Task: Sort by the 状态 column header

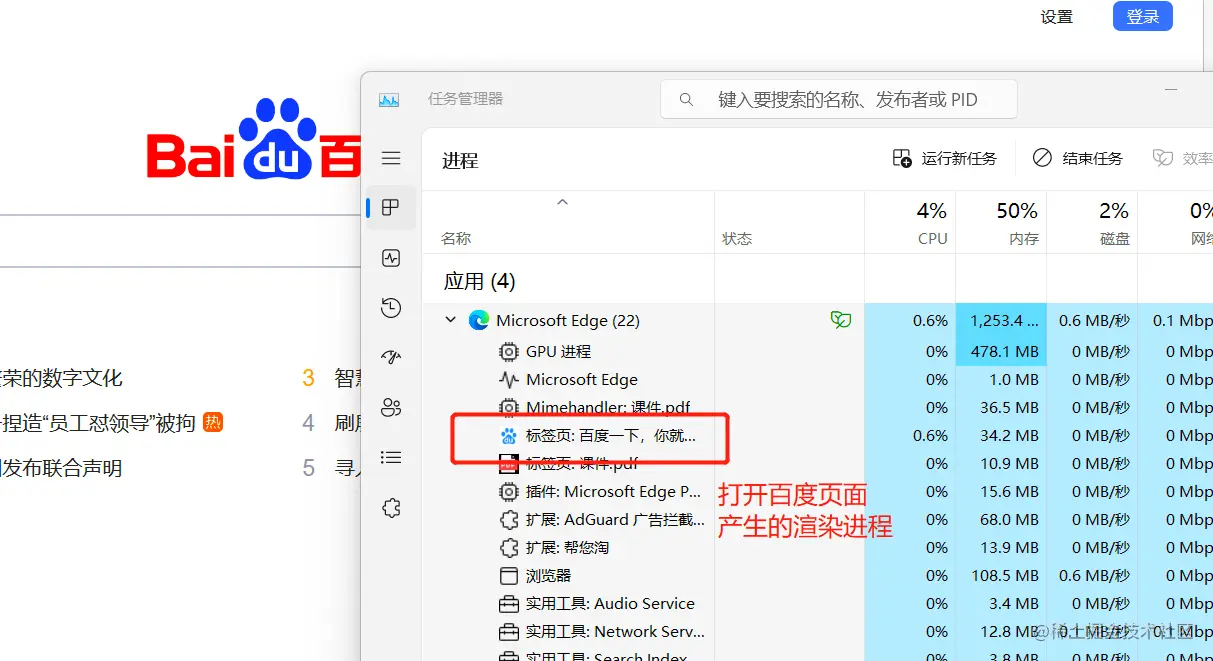Action: [x=737, y=238]
